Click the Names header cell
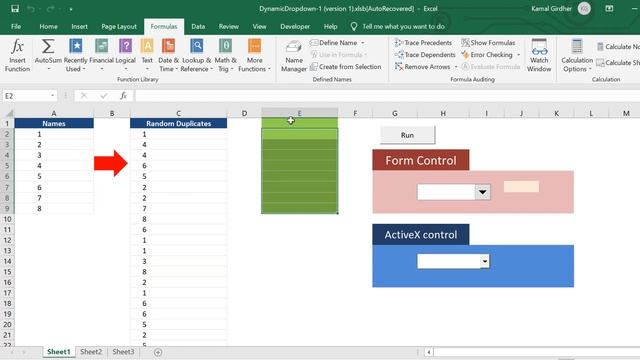Screen dimensions: 640x360 point(54,123)
